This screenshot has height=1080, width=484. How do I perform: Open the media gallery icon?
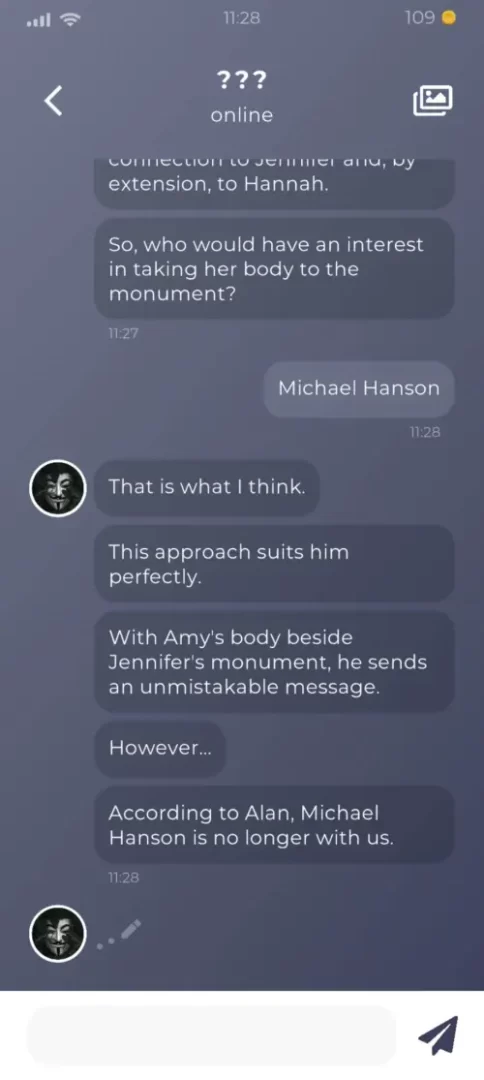432,101
